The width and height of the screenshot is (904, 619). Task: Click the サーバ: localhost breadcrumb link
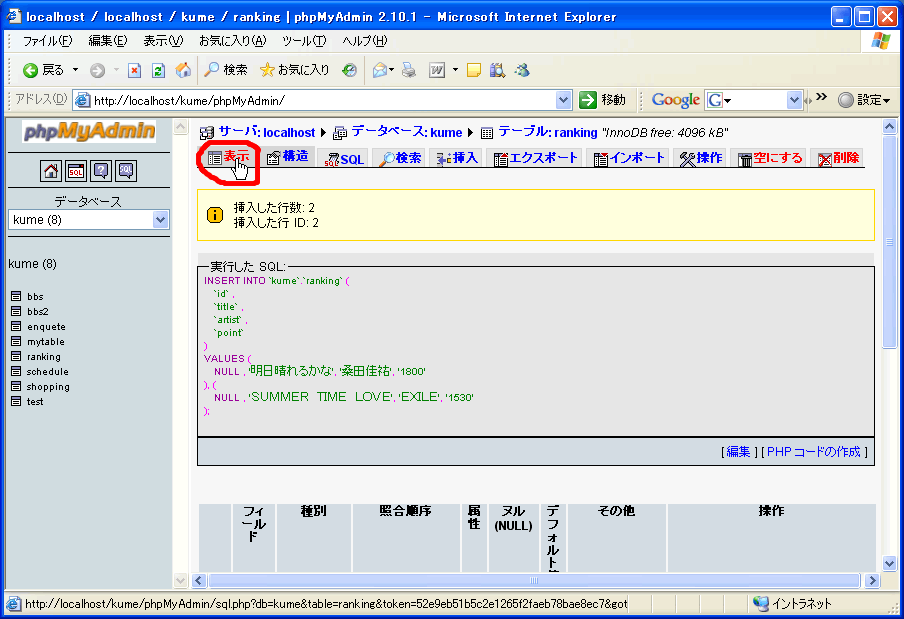266,132
